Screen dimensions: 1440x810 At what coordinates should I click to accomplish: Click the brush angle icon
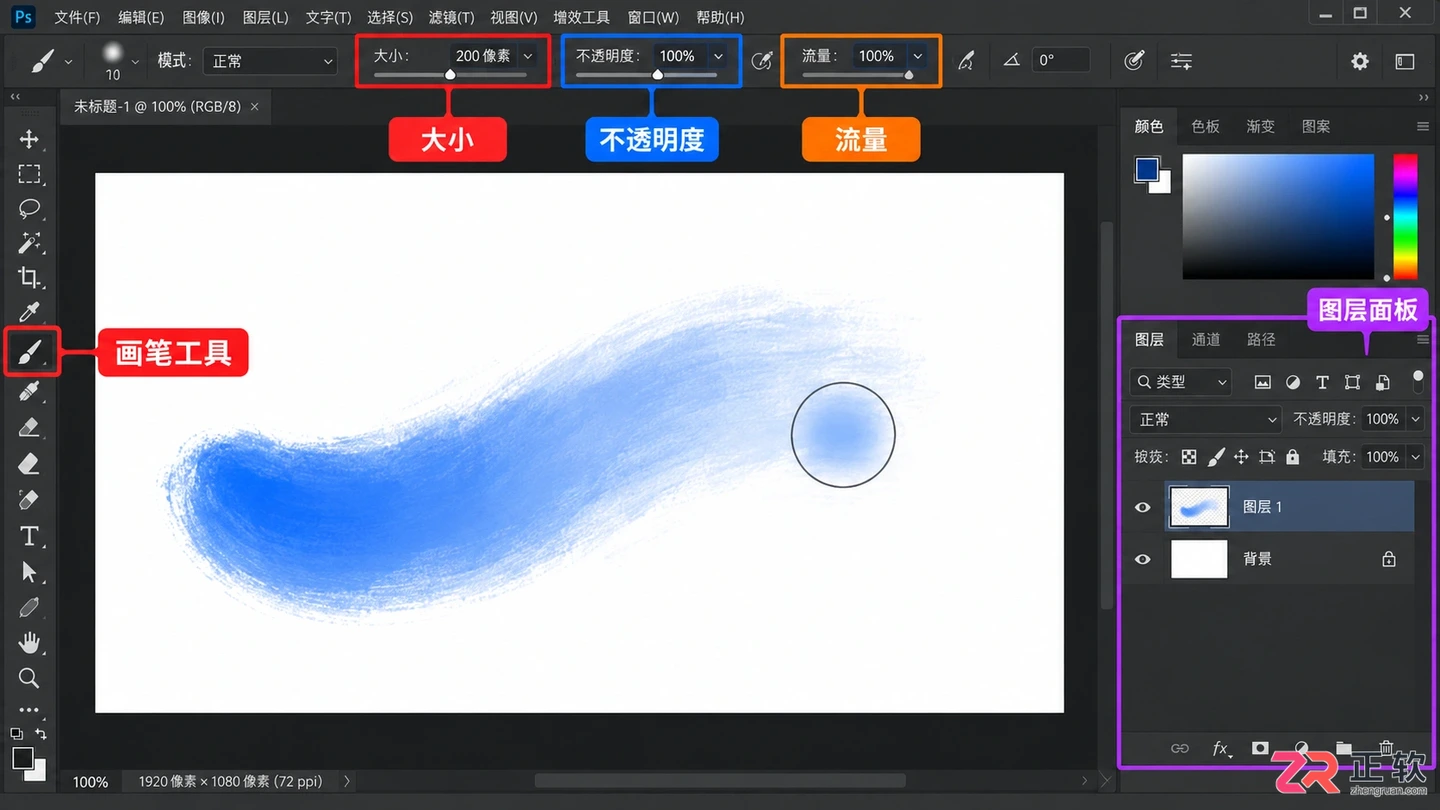coord(1012,61)
